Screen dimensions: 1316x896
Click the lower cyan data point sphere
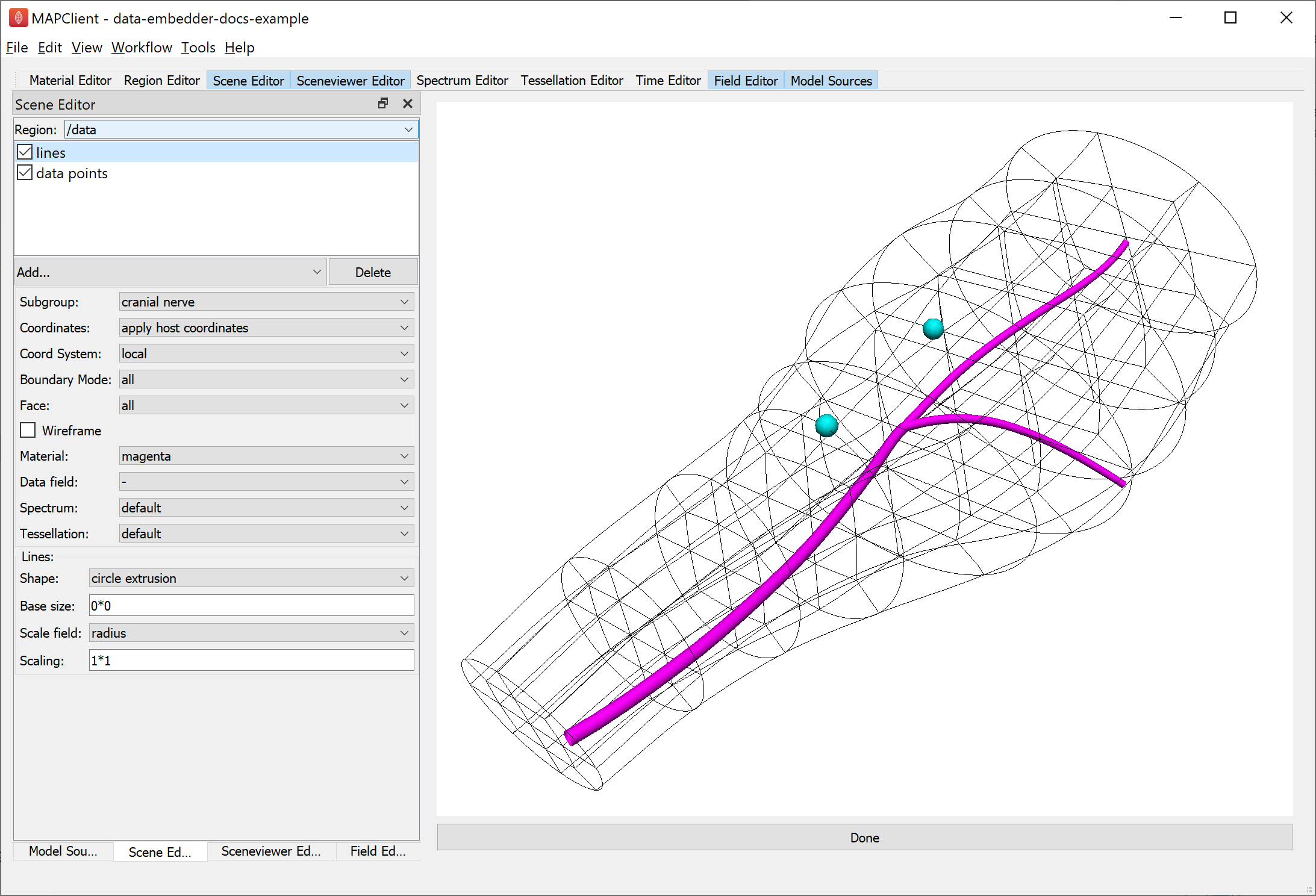tap(826, 425)
